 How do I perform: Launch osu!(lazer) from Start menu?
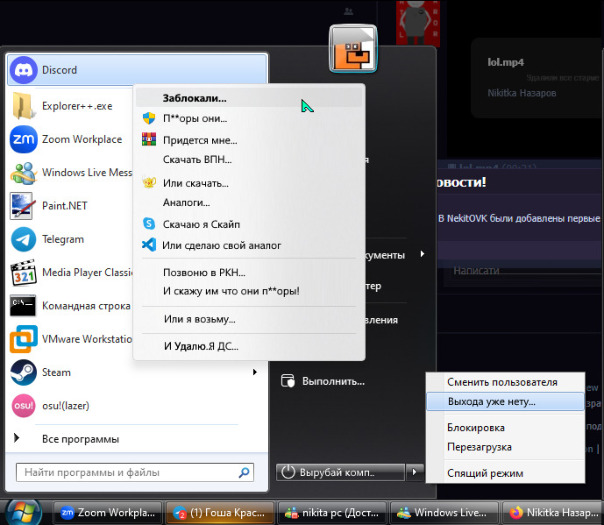tap(135, 406)
